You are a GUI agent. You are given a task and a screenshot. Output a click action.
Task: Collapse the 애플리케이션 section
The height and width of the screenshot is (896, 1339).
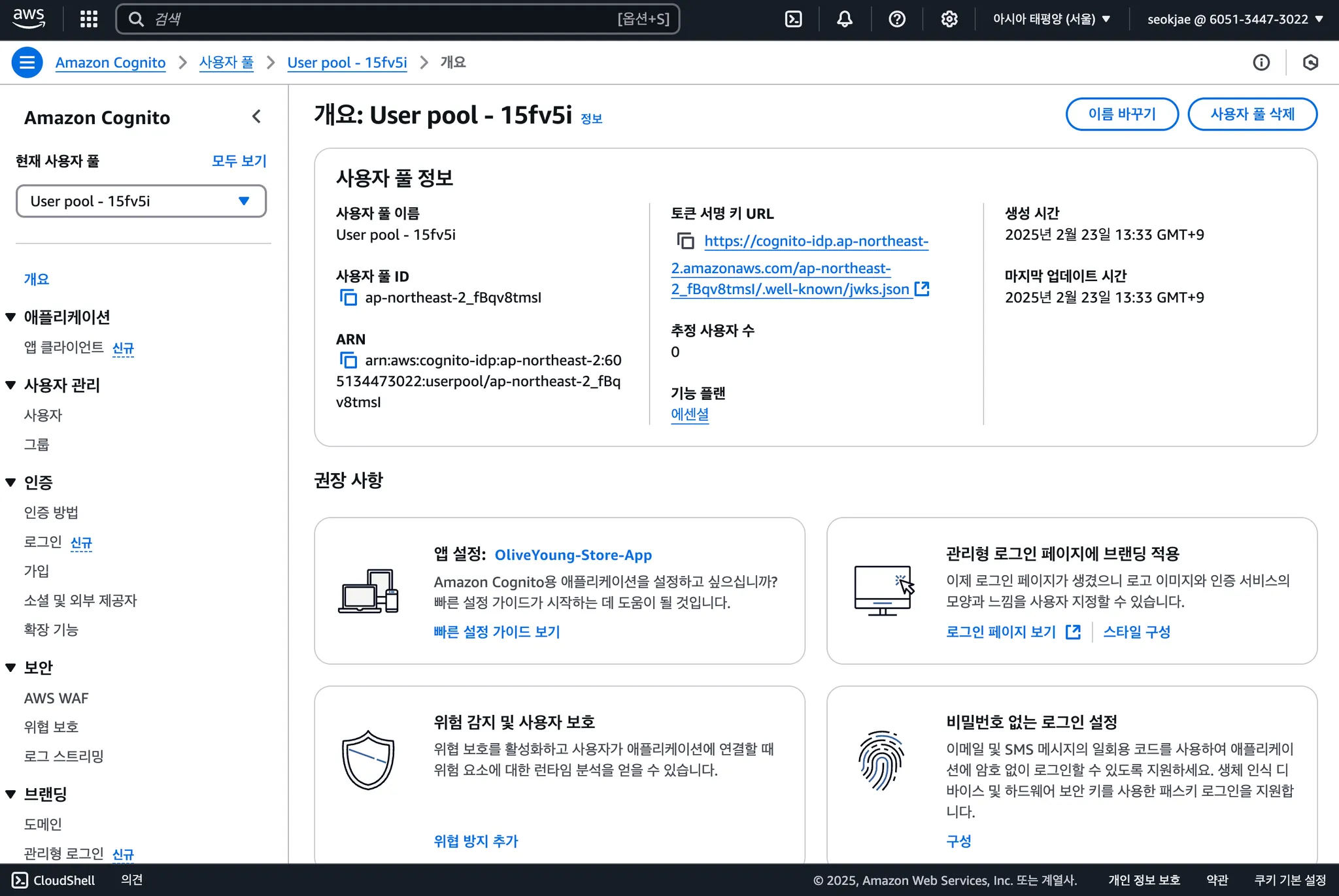click(x=10, y=318)
